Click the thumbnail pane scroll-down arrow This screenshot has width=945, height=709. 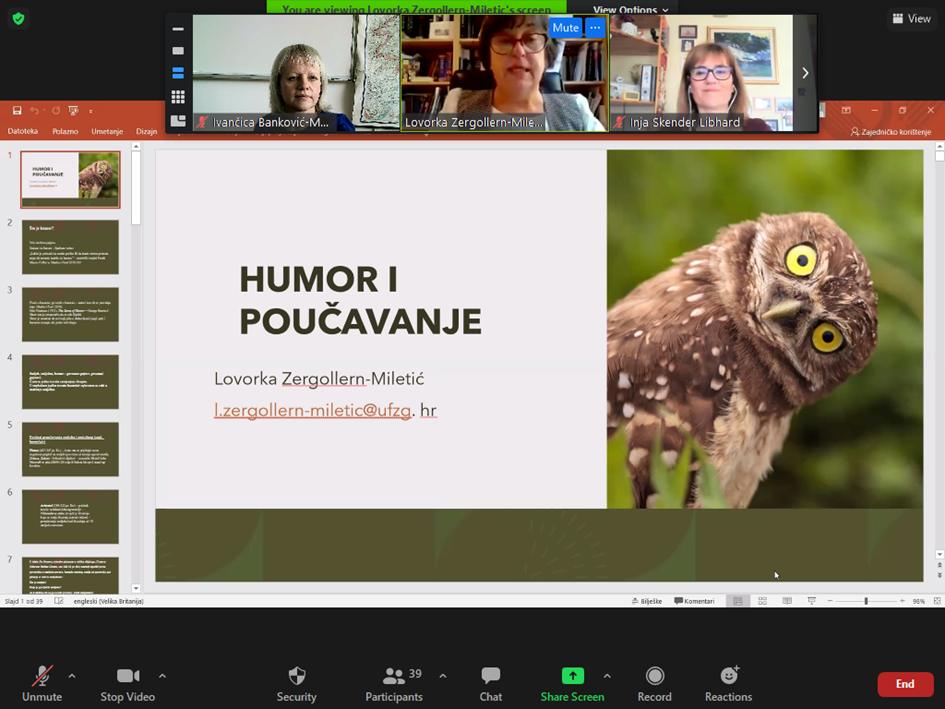(x=136, y=588)
